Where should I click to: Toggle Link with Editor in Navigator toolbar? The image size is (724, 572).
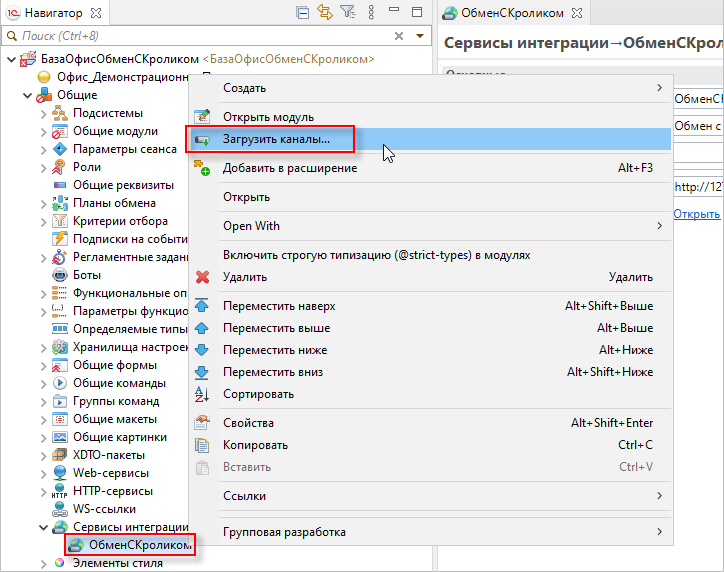tap(325, 12)
